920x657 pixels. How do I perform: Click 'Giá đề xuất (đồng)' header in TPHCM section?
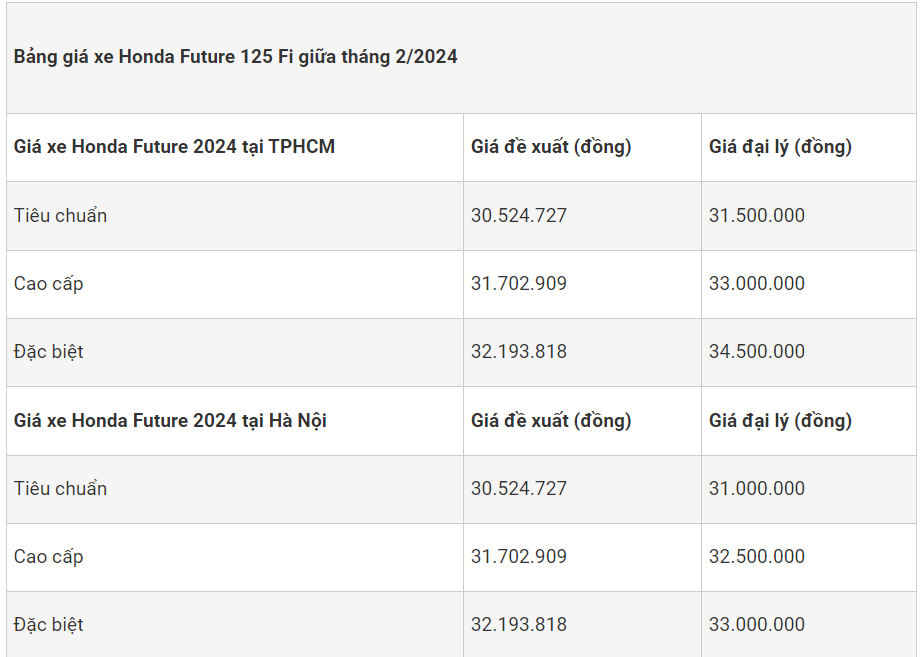pyautogui.click(x=551, y=147)
